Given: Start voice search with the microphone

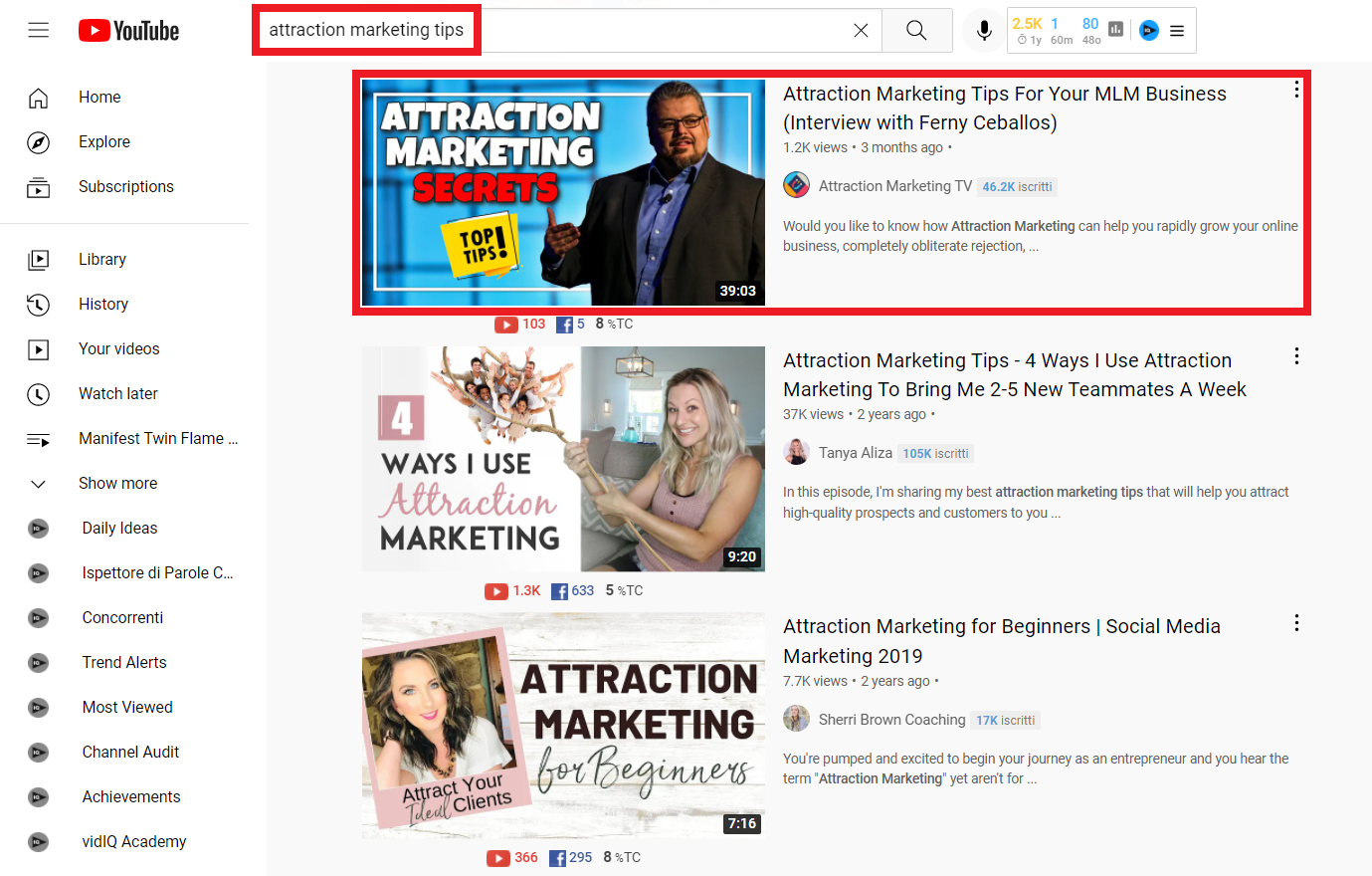Looking at the screenshot, I should coord(984,31).
